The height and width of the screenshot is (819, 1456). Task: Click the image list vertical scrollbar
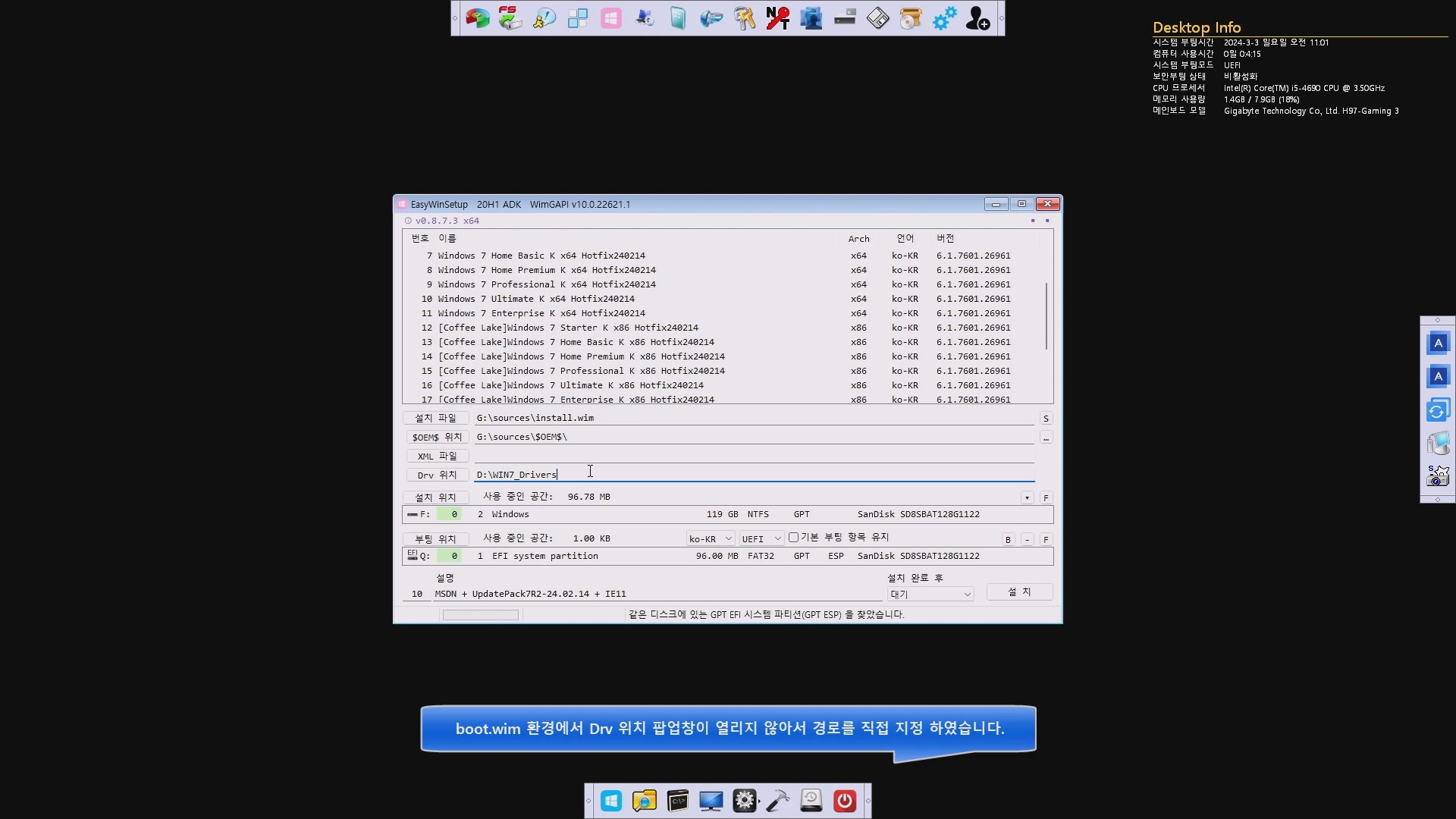[1047, 316]
